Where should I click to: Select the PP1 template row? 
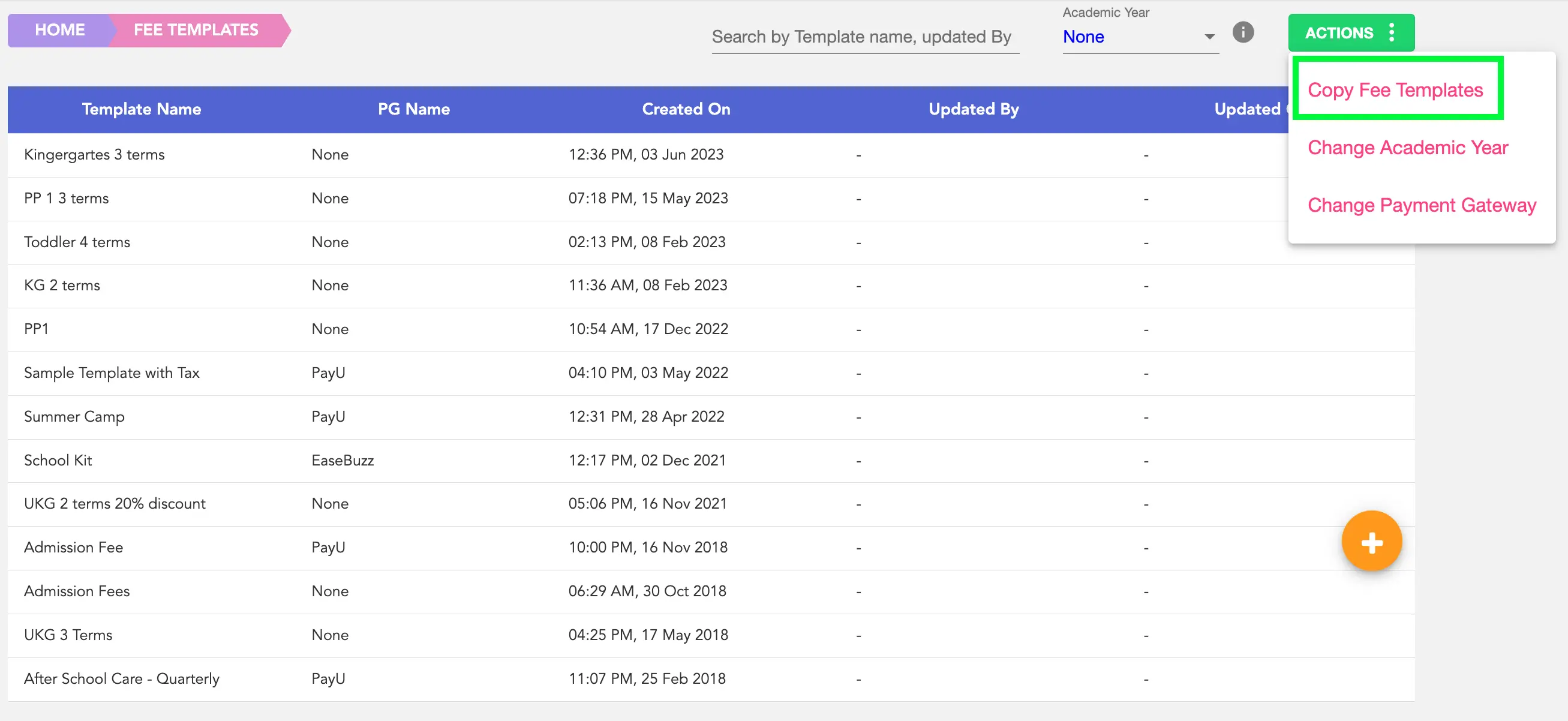[711, 329]
